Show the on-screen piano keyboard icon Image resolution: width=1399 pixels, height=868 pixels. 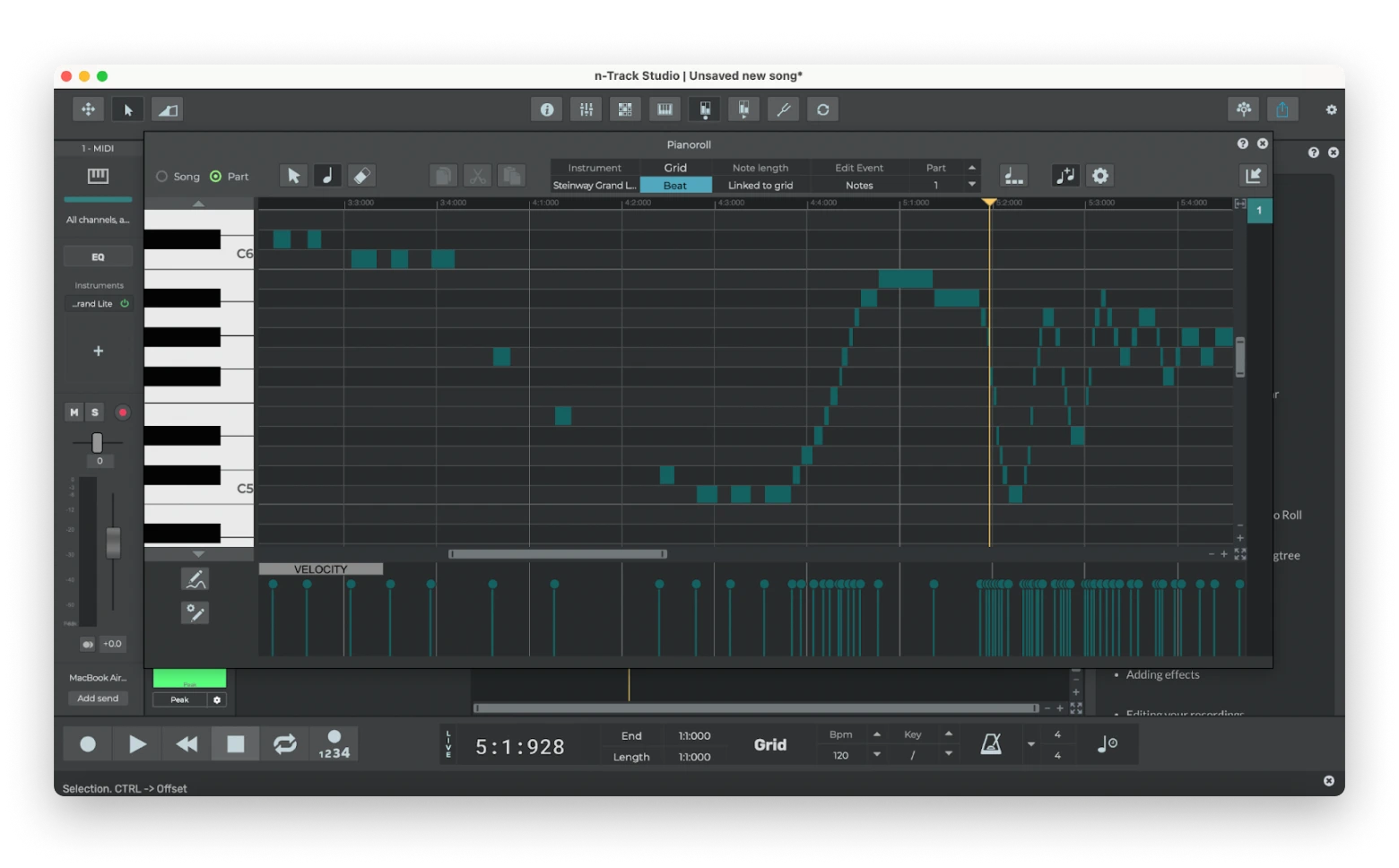[x=665, y=109]
